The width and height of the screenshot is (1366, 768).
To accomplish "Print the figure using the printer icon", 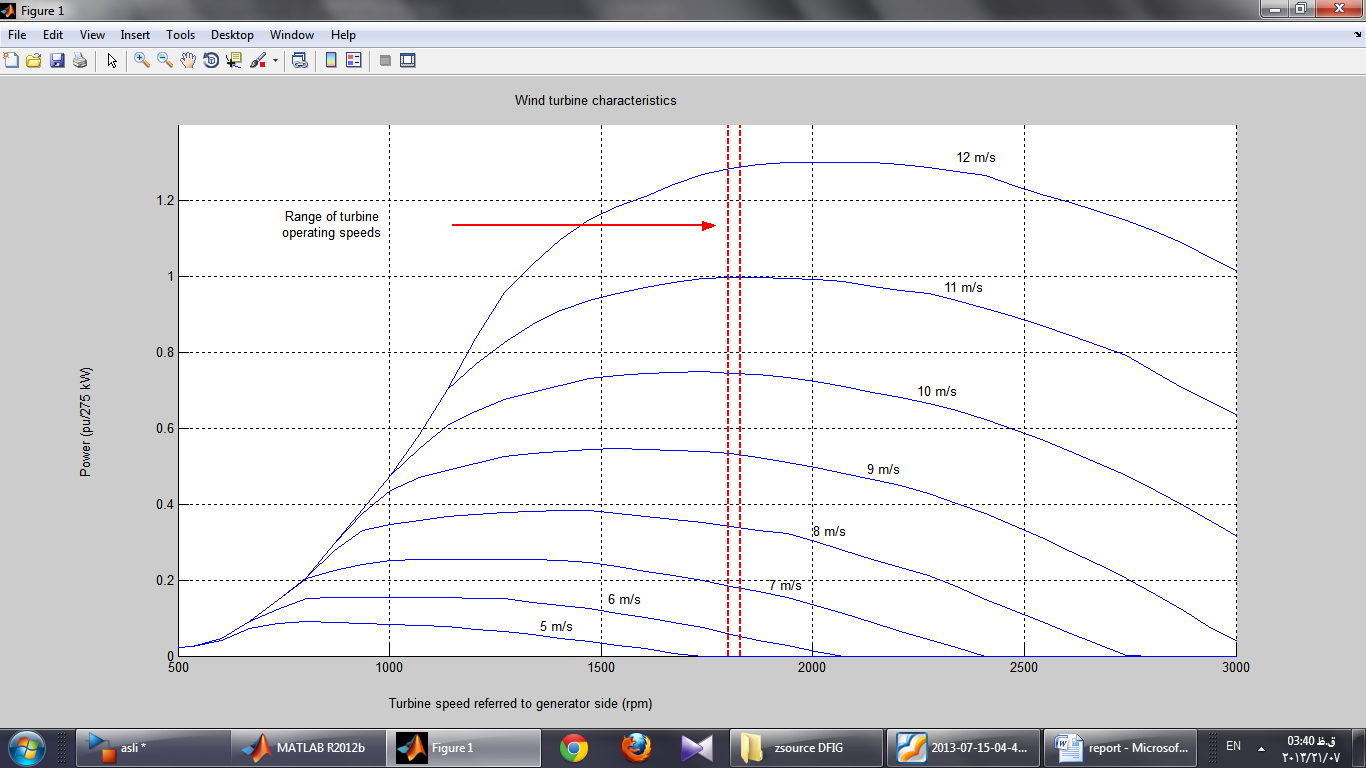I will (80, 61).
